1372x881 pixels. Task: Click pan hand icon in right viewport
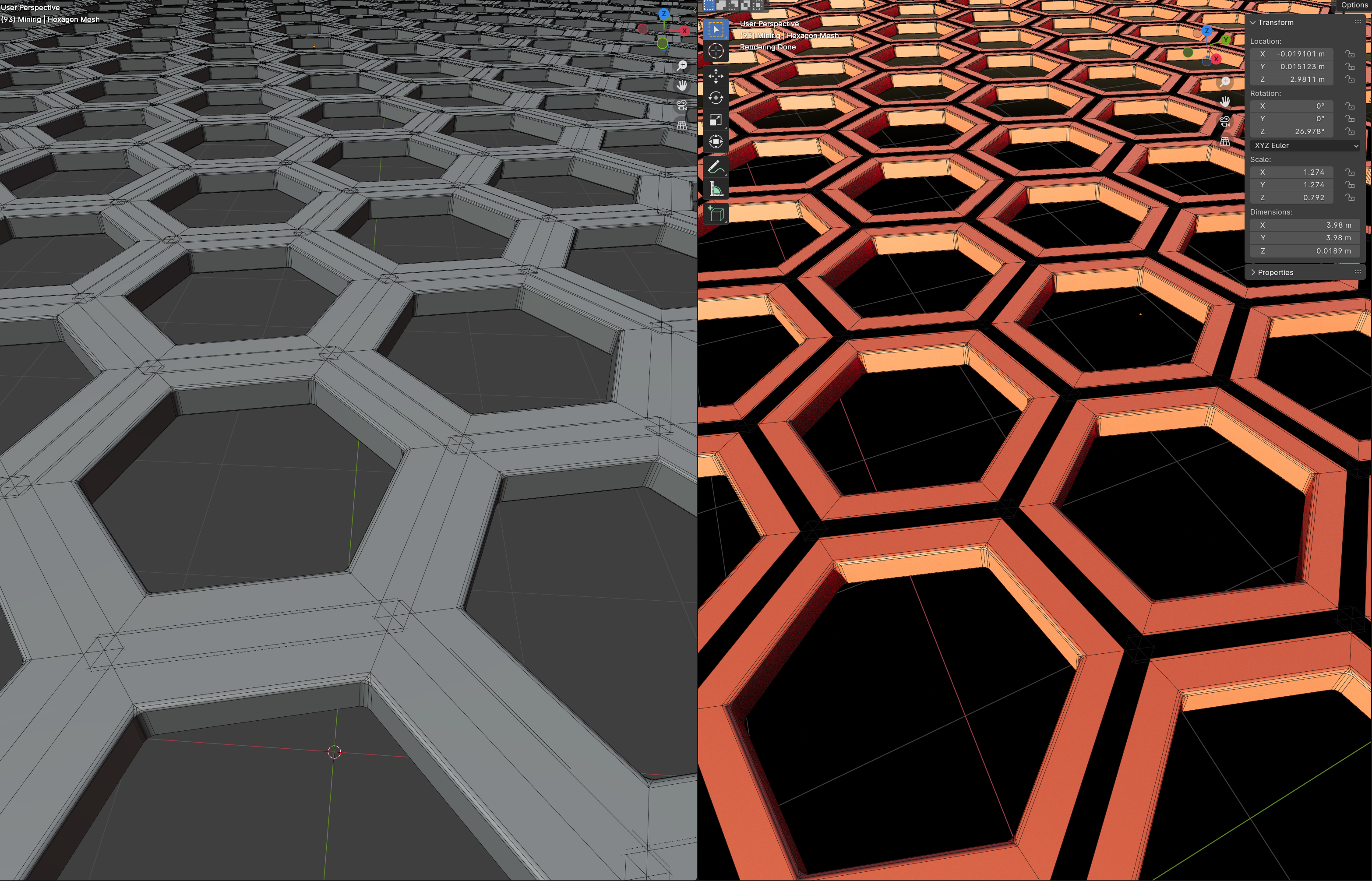click(x=1224, y=102)
